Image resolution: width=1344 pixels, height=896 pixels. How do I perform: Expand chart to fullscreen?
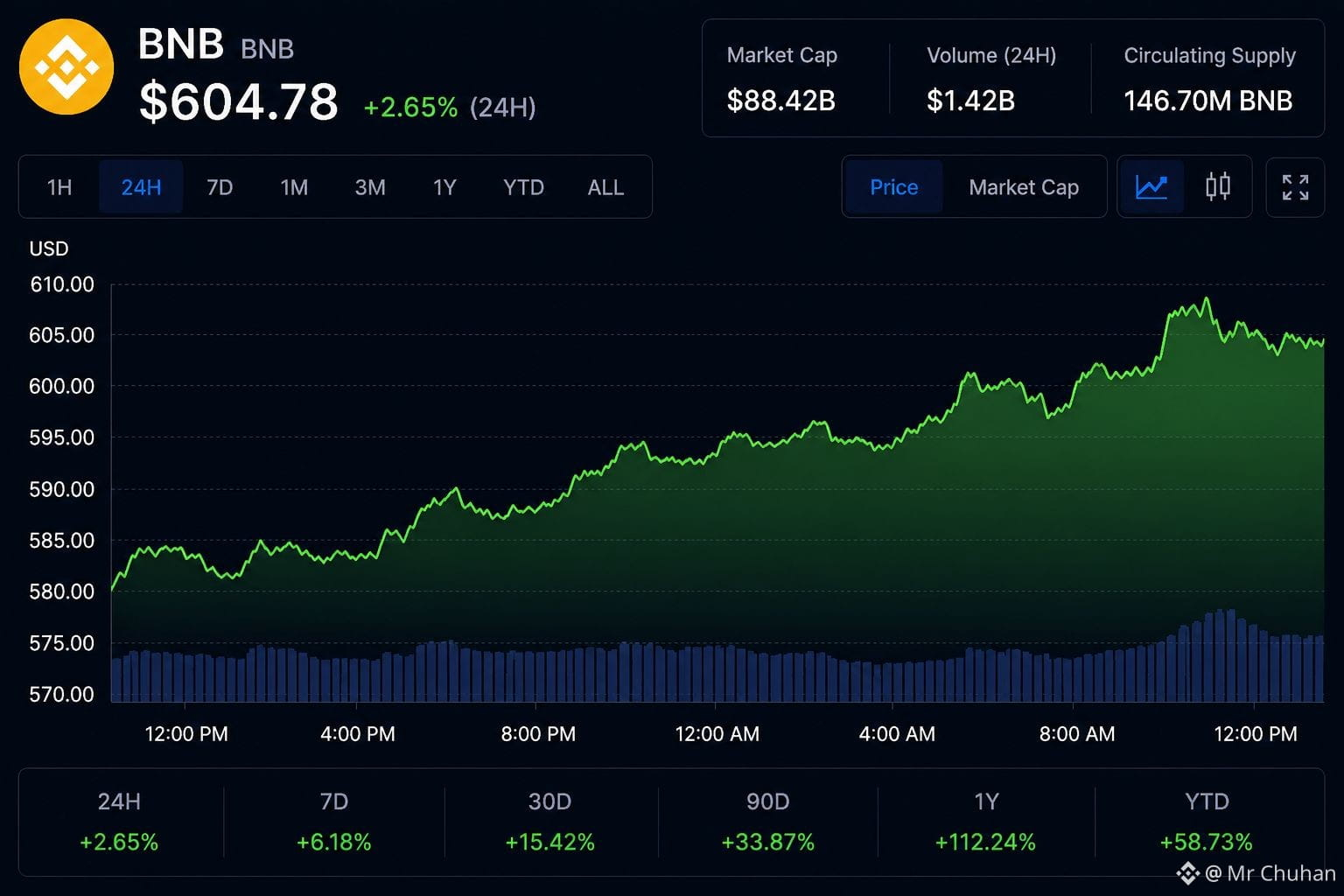click(x=1295, y=186)
